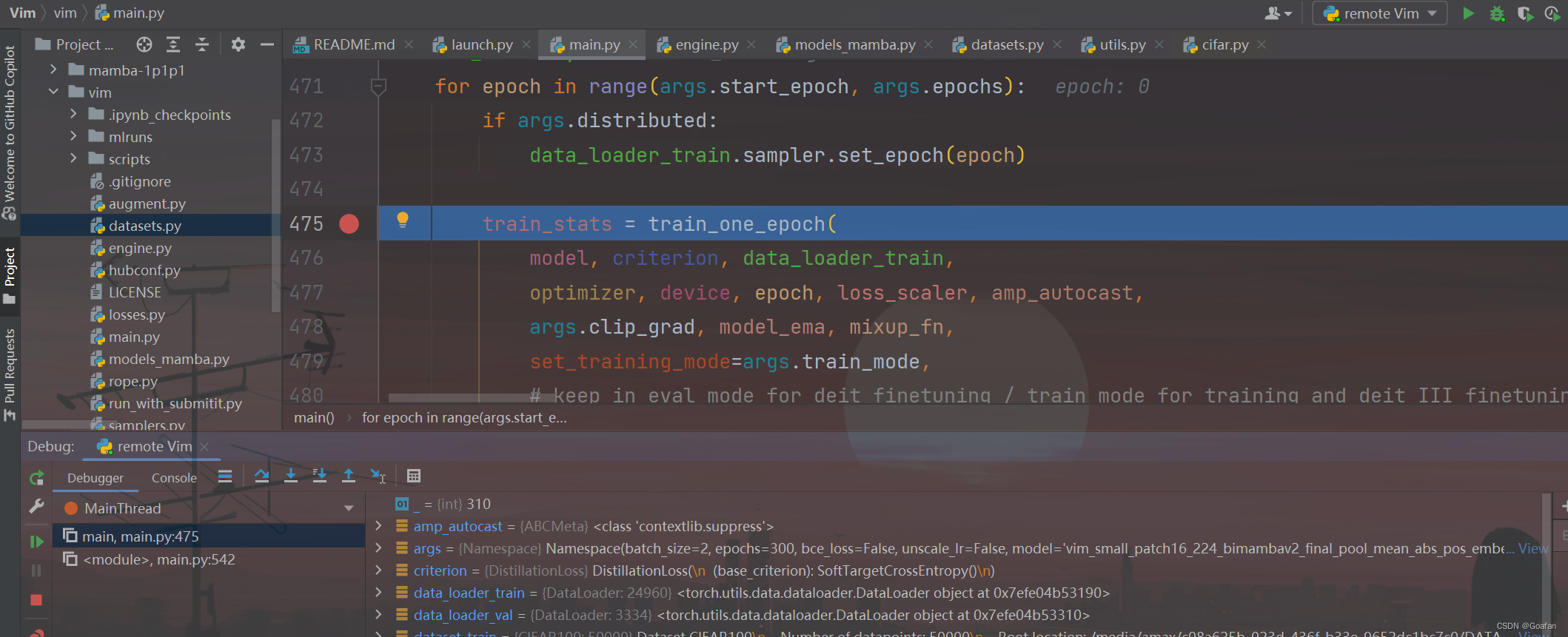1568x637 pixels.
Task: Toggle the Project side tool window tab
Action: pos(10,276)
